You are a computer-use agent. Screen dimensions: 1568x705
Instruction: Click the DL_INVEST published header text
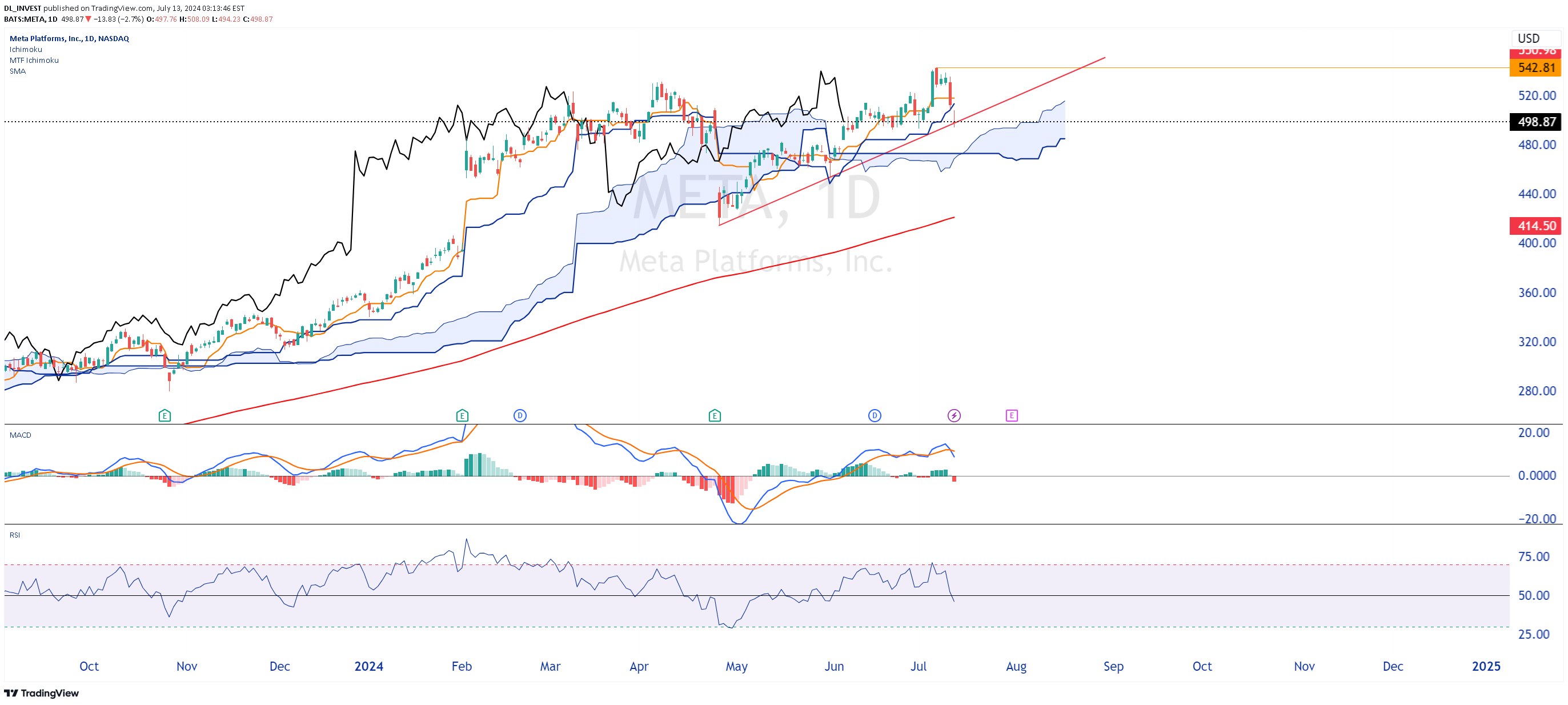click(123, 9)
